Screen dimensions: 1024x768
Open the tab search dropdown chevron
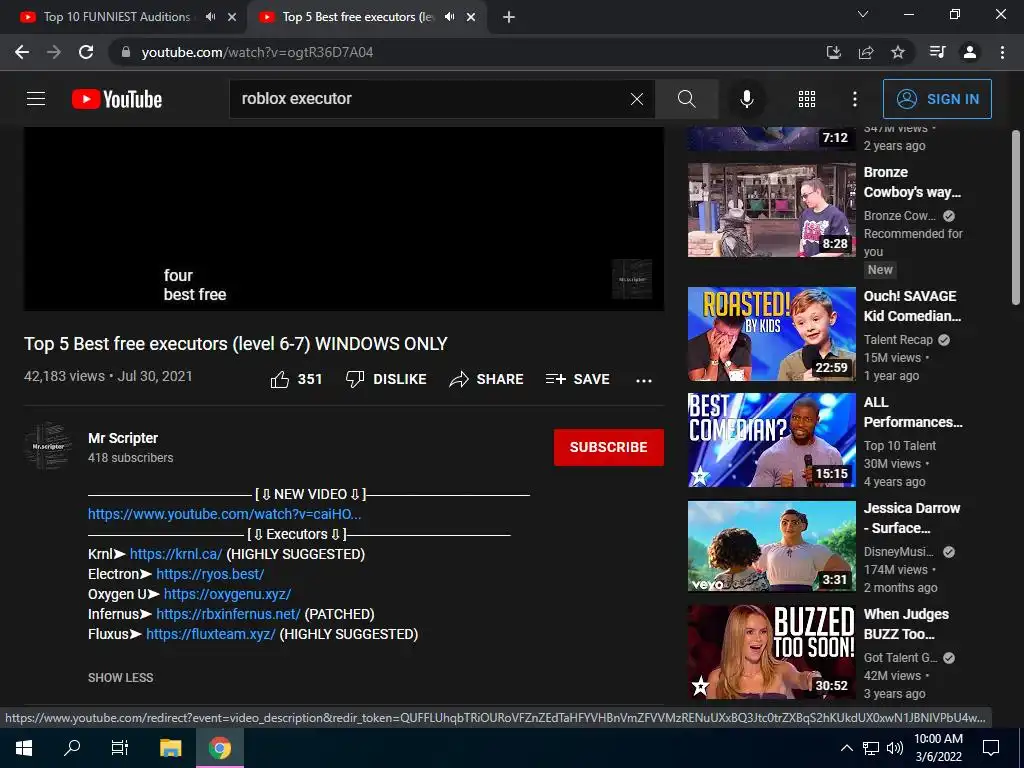click(x=863, y=14)
